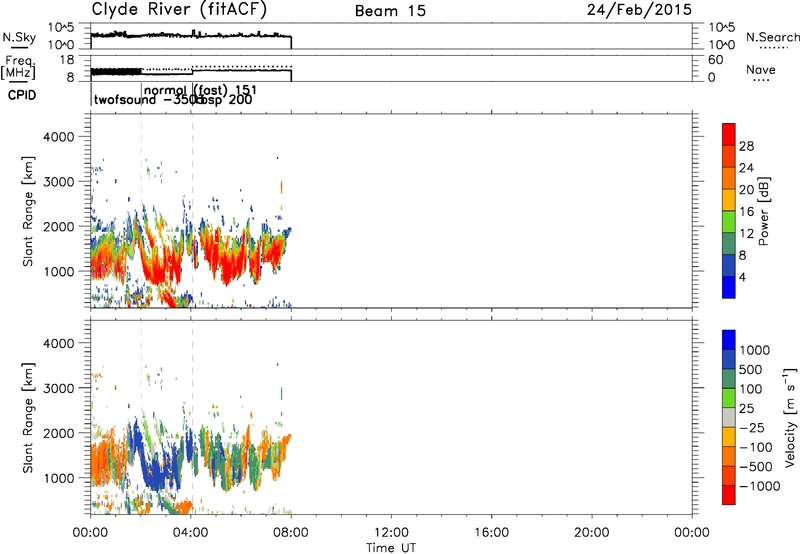Pick the bottom blue power colorbar segment
The height and width of the screenshot is (554, 800).
pos(729,287)
